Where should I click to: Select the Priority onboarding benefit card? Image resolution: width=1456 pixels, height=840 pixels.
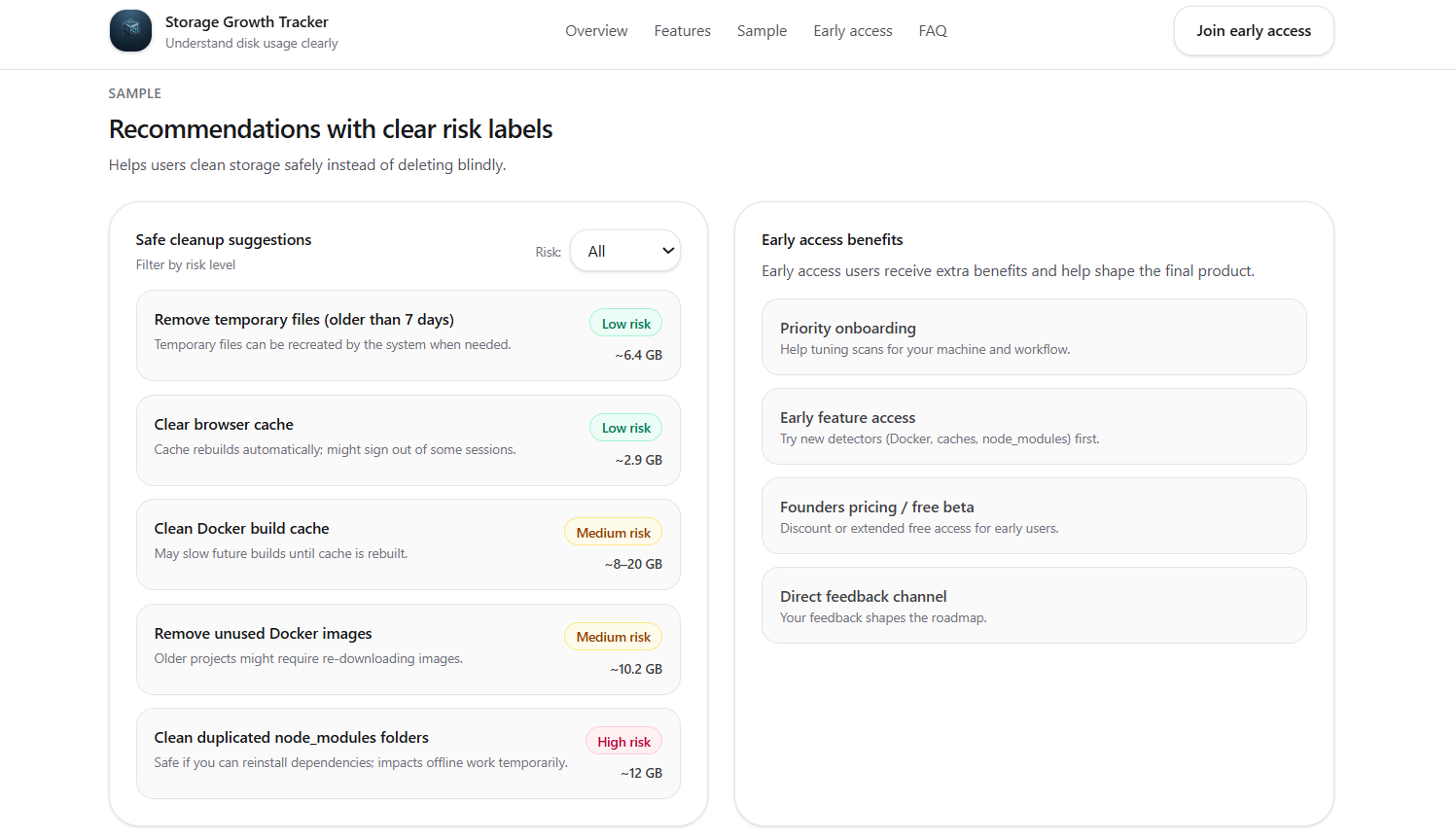[x=1034, y=336]
